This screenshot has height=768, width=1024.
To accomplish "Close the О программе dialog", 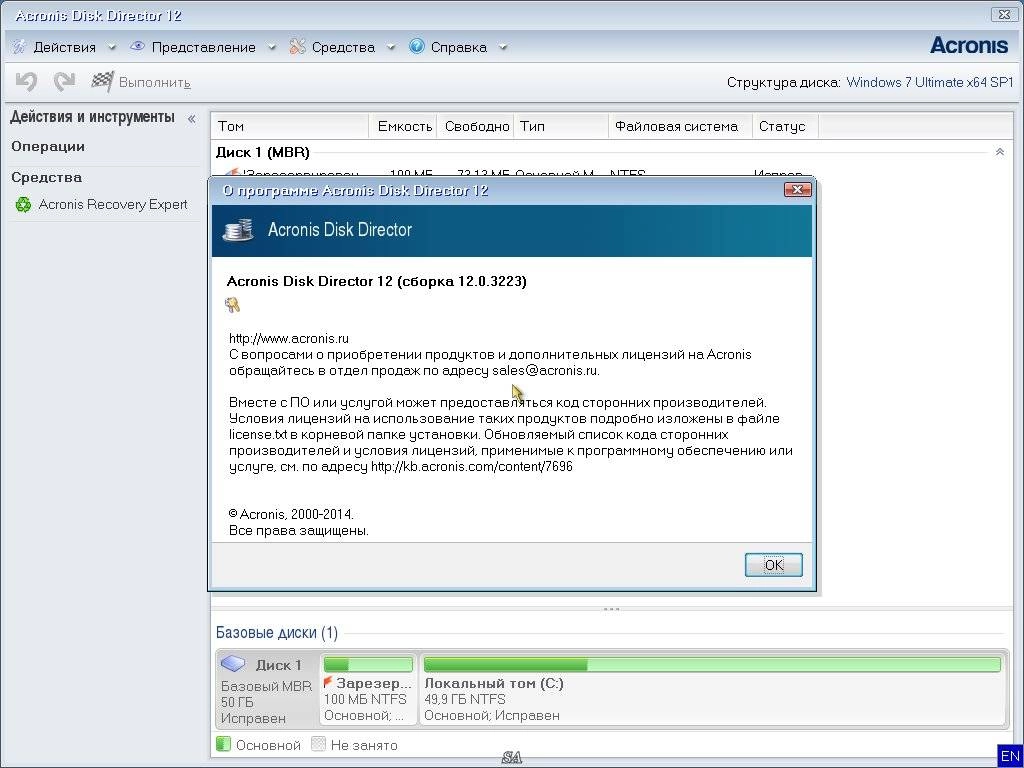I will [x=797, y=190].
